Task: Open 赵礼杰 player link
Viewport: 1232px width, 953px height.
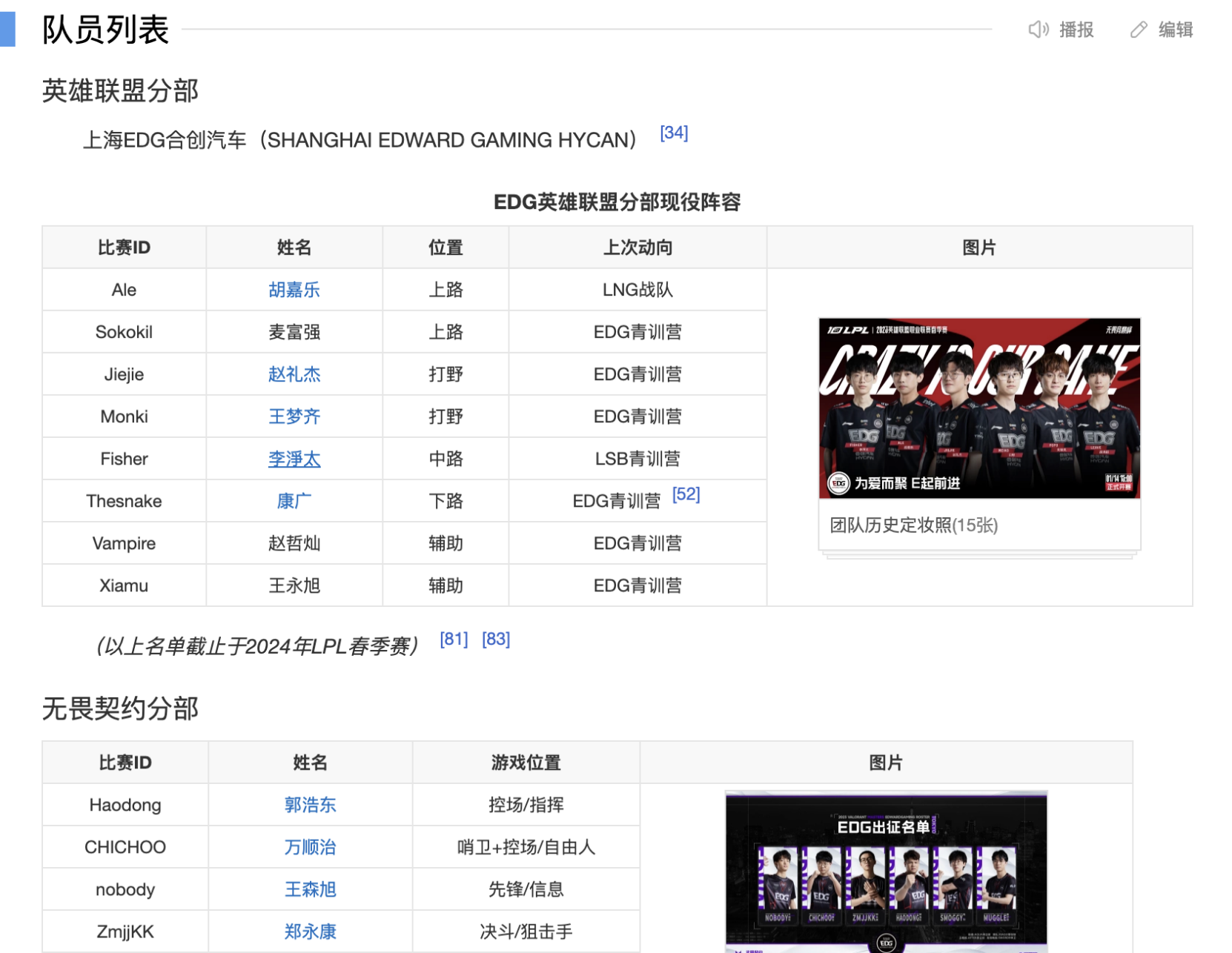Action: coord(294,374)
